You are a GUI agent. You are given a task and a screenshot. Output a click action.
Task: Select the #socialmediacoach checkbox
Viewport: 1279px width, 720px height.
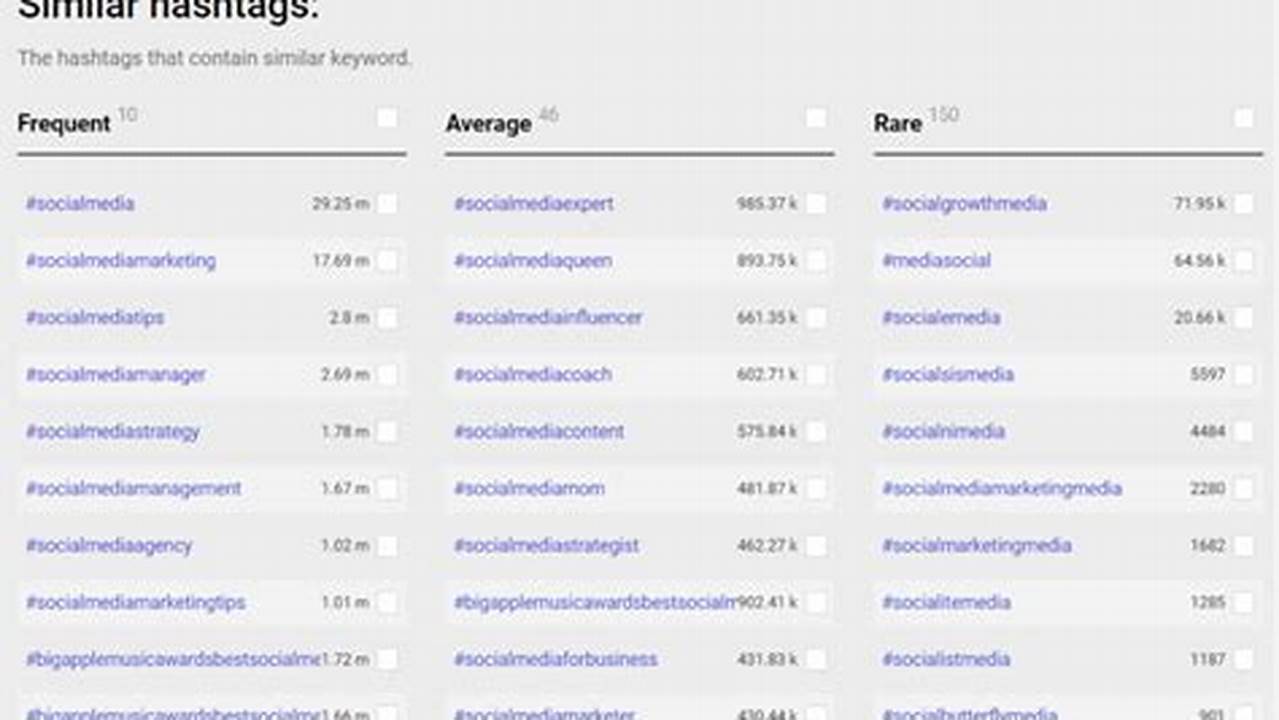click(x=816, y=374)
